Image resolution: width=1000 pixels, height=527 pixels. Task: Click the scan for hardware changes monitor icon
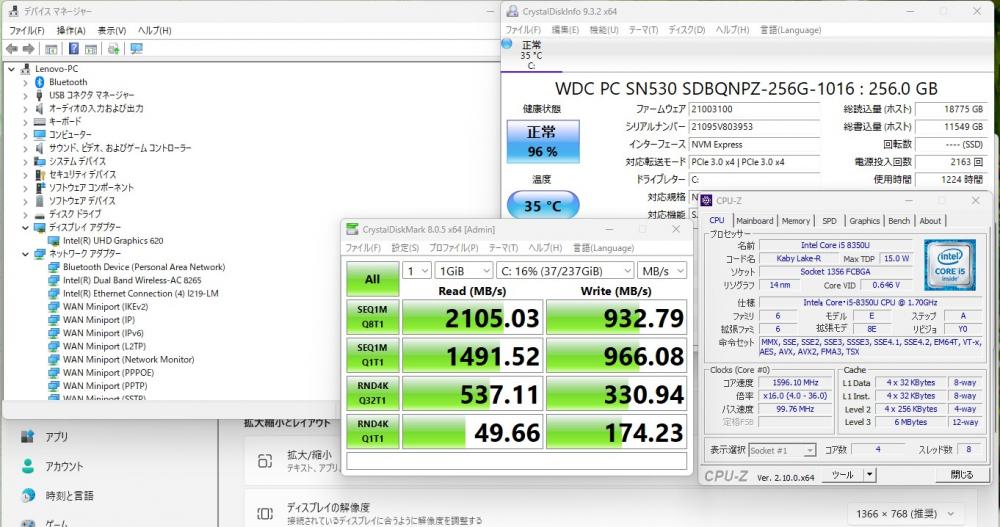point(136,48)
